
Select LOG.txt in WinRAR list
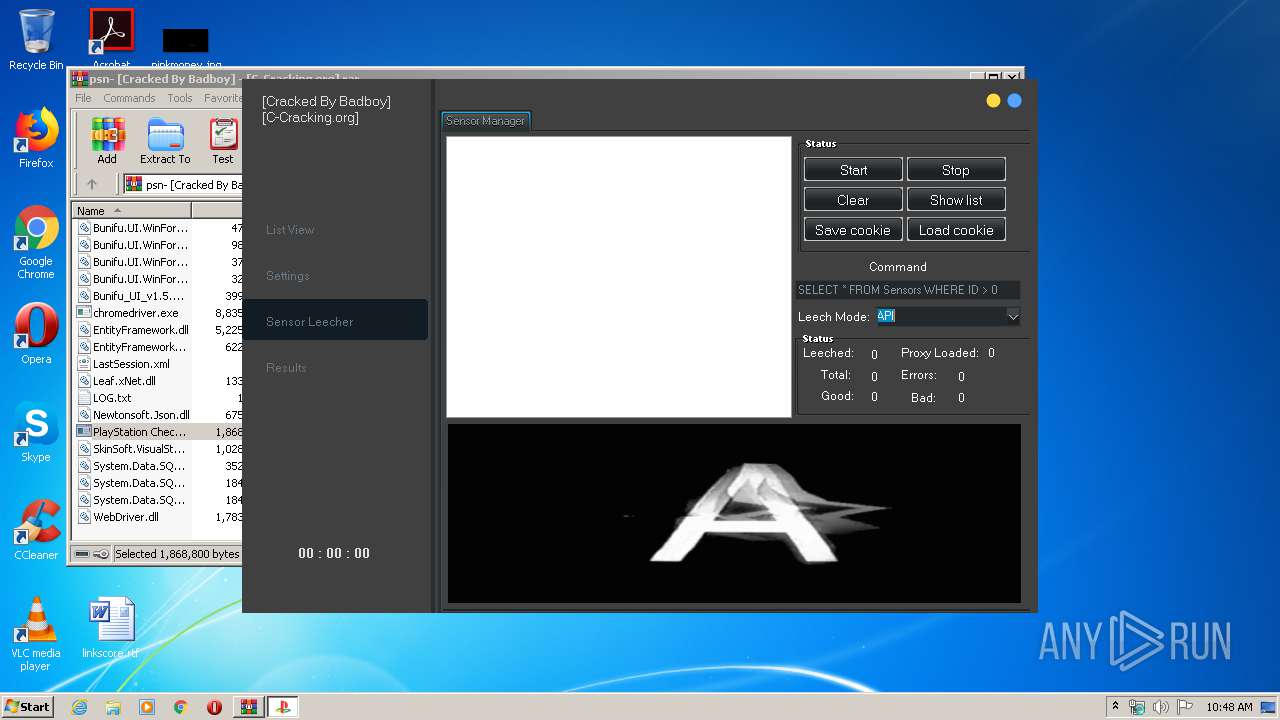tap(112, 398)
